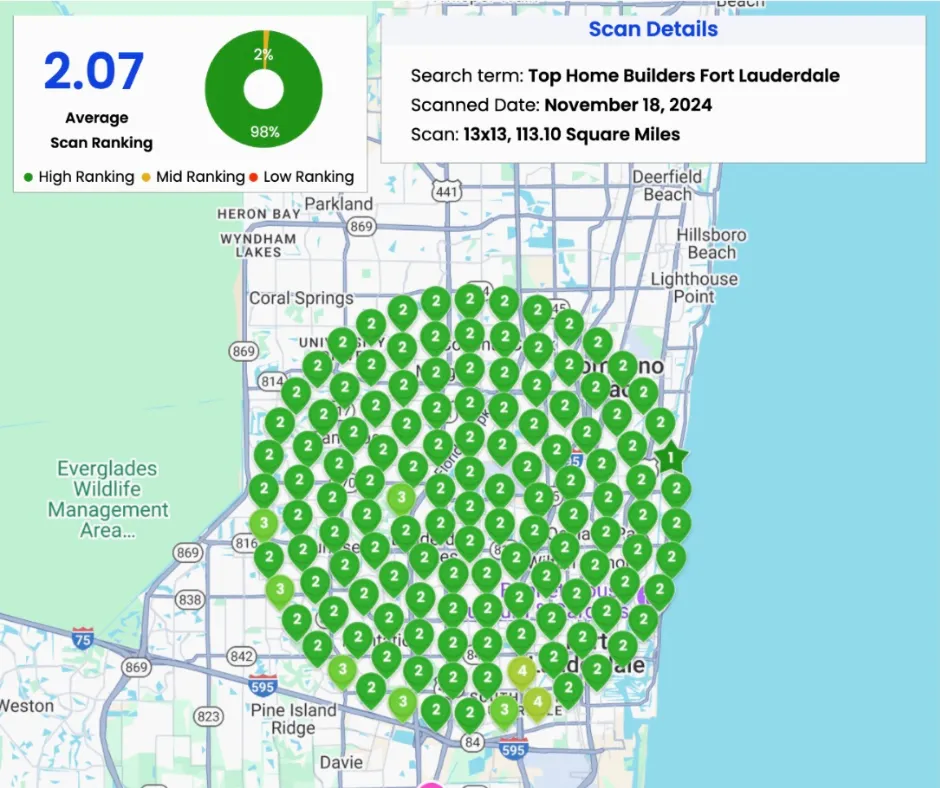
Task: Click the 84 route shield at map bottom
Action: tap(472, 742)
